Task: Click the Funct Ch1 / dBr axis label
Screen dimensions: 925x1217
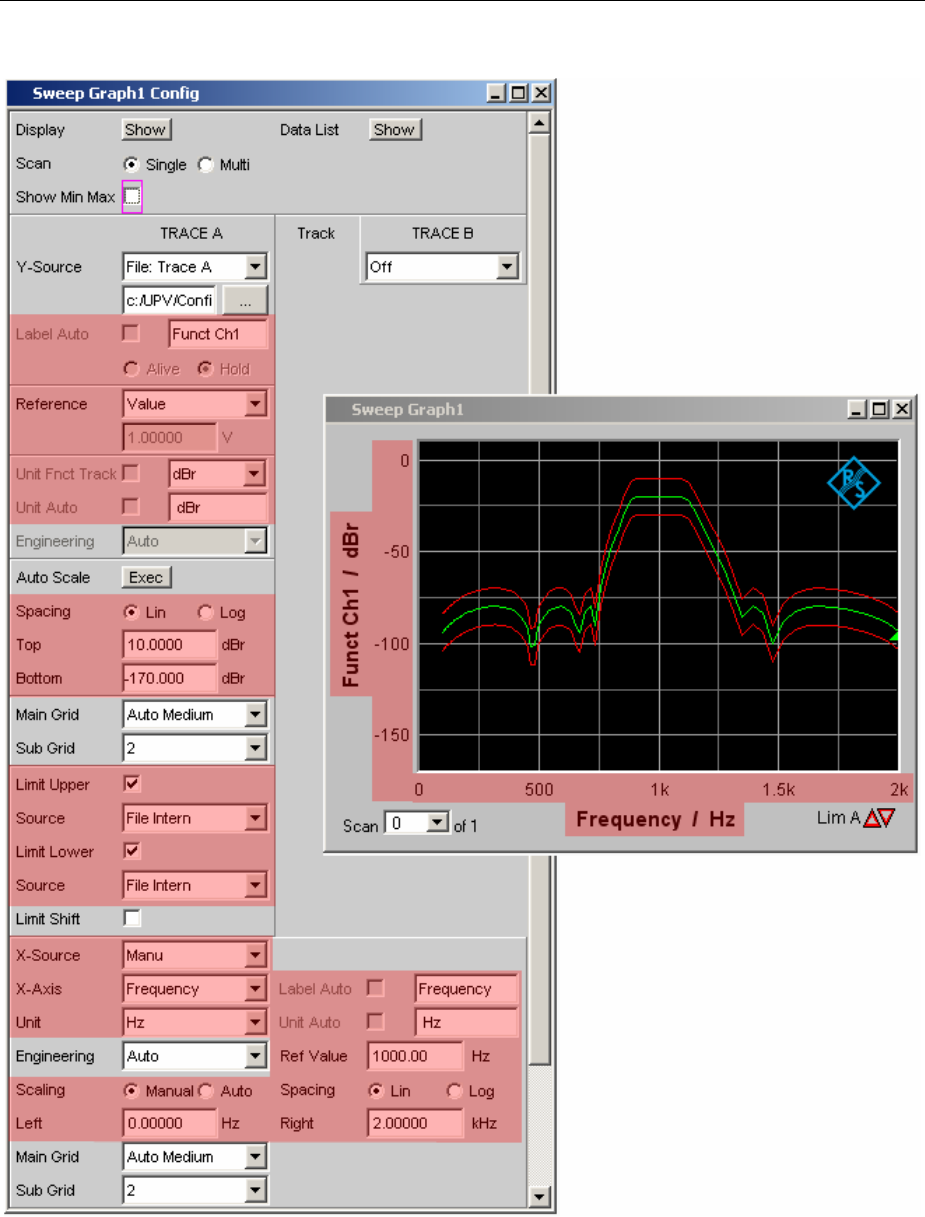Action: point(352,603)
